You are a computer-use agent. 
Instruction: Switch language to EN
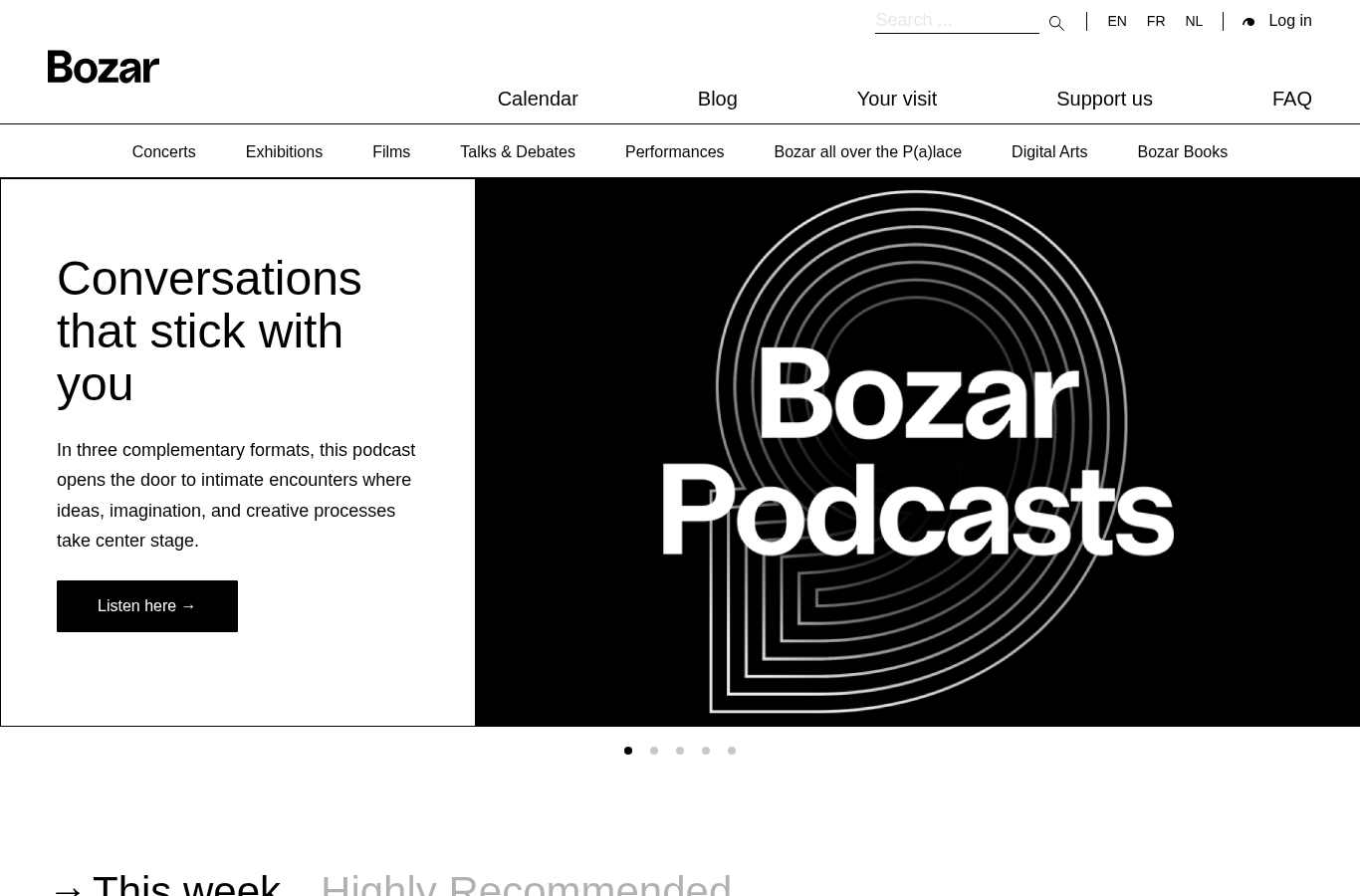pos(1117,21)
